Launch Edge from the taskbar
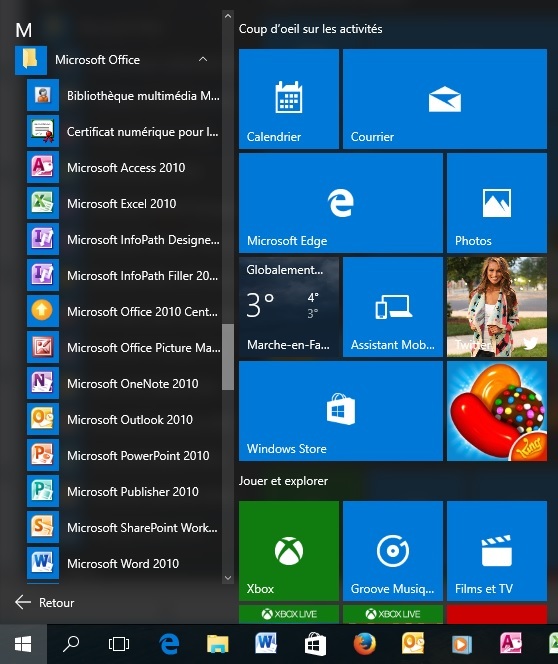Image resolution: width=558 pixels, height=664 pixels. tap(169, 644)
